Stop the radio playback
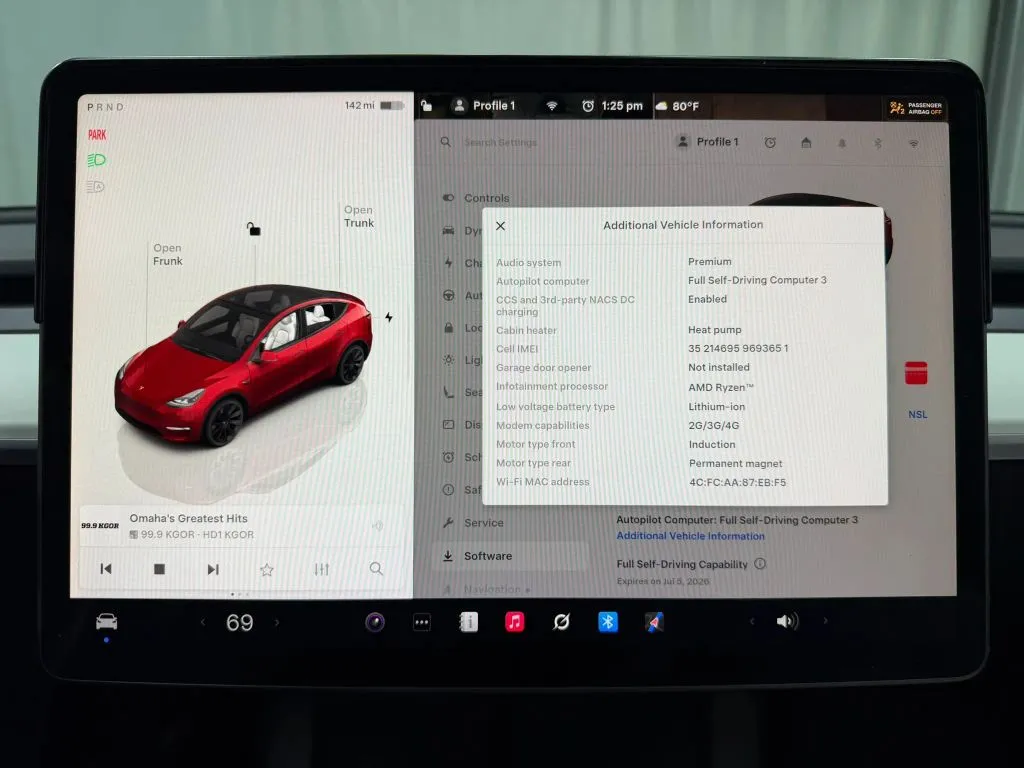 pos(159,569)
